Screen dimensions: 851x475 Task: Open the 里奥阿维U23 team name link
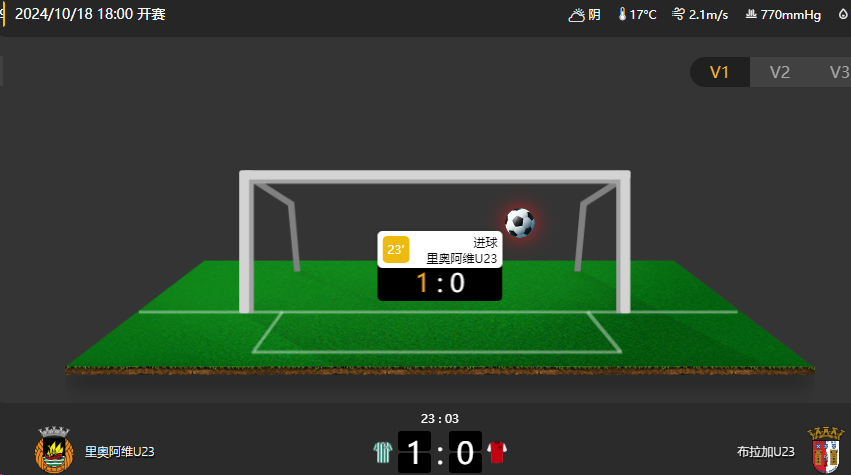[x=119, y=452]
